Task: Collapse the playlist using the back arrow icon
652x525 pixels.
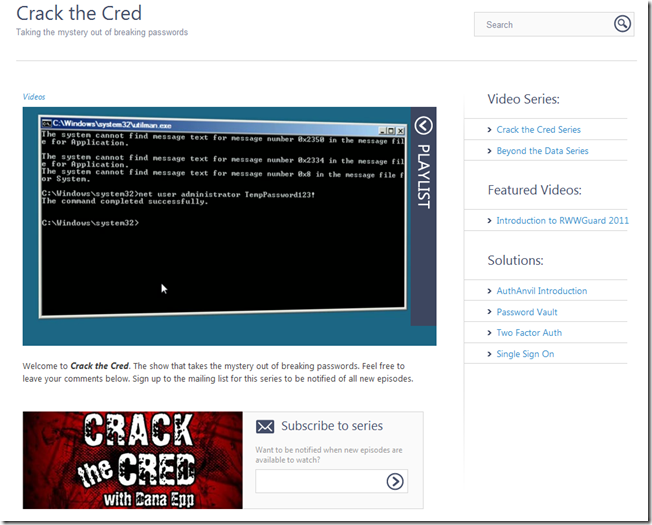Action: point(423,126)
